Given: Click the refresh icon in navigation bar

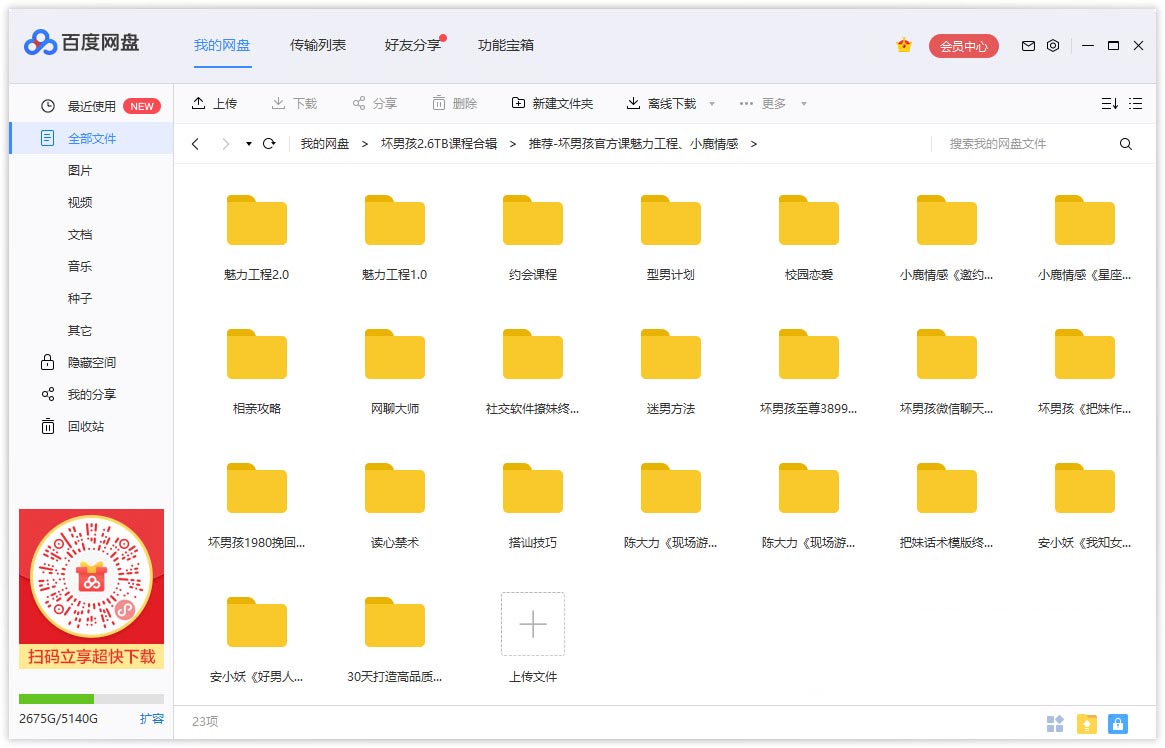Looking at the screenshot, I should click(269, 144).
